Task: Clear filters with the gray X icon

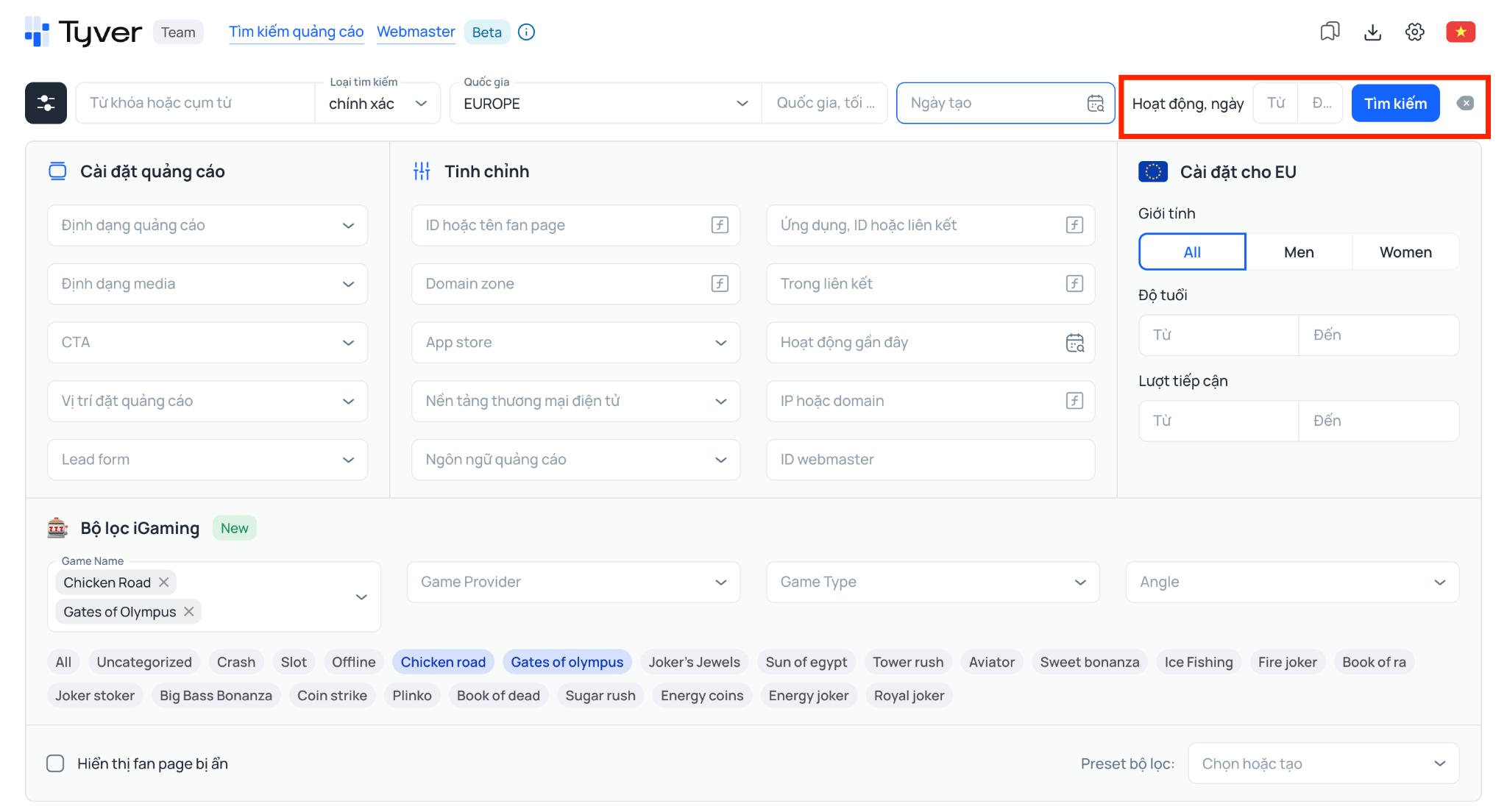Action: [1465, 103]
